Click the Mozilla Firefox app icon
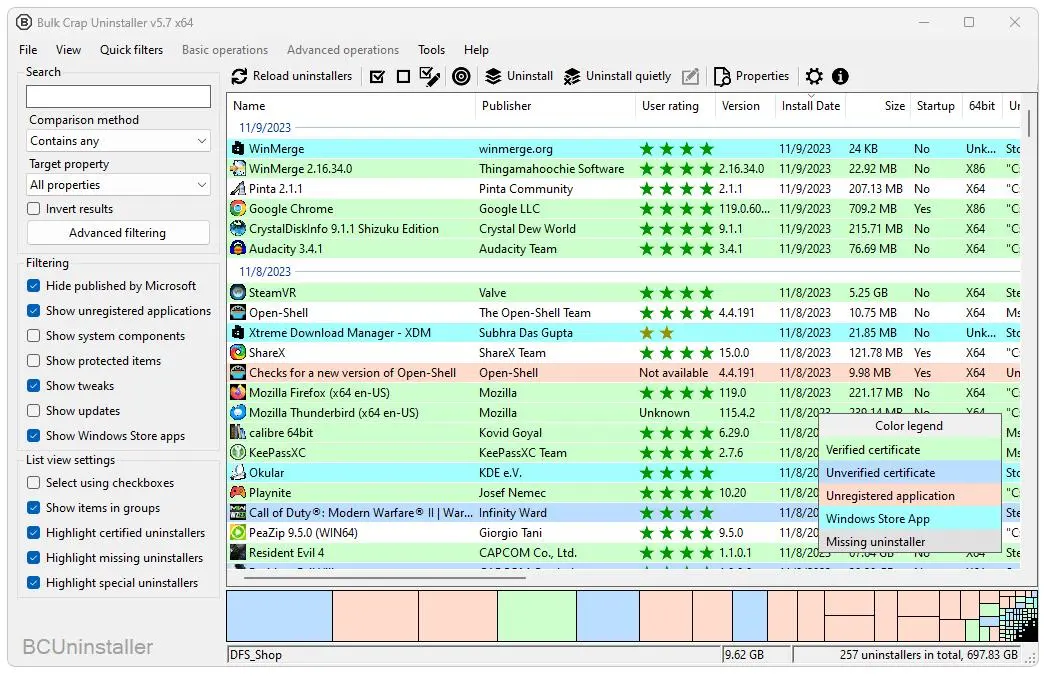This screenshot has width=1046, height=678. (x=237, y=393)
